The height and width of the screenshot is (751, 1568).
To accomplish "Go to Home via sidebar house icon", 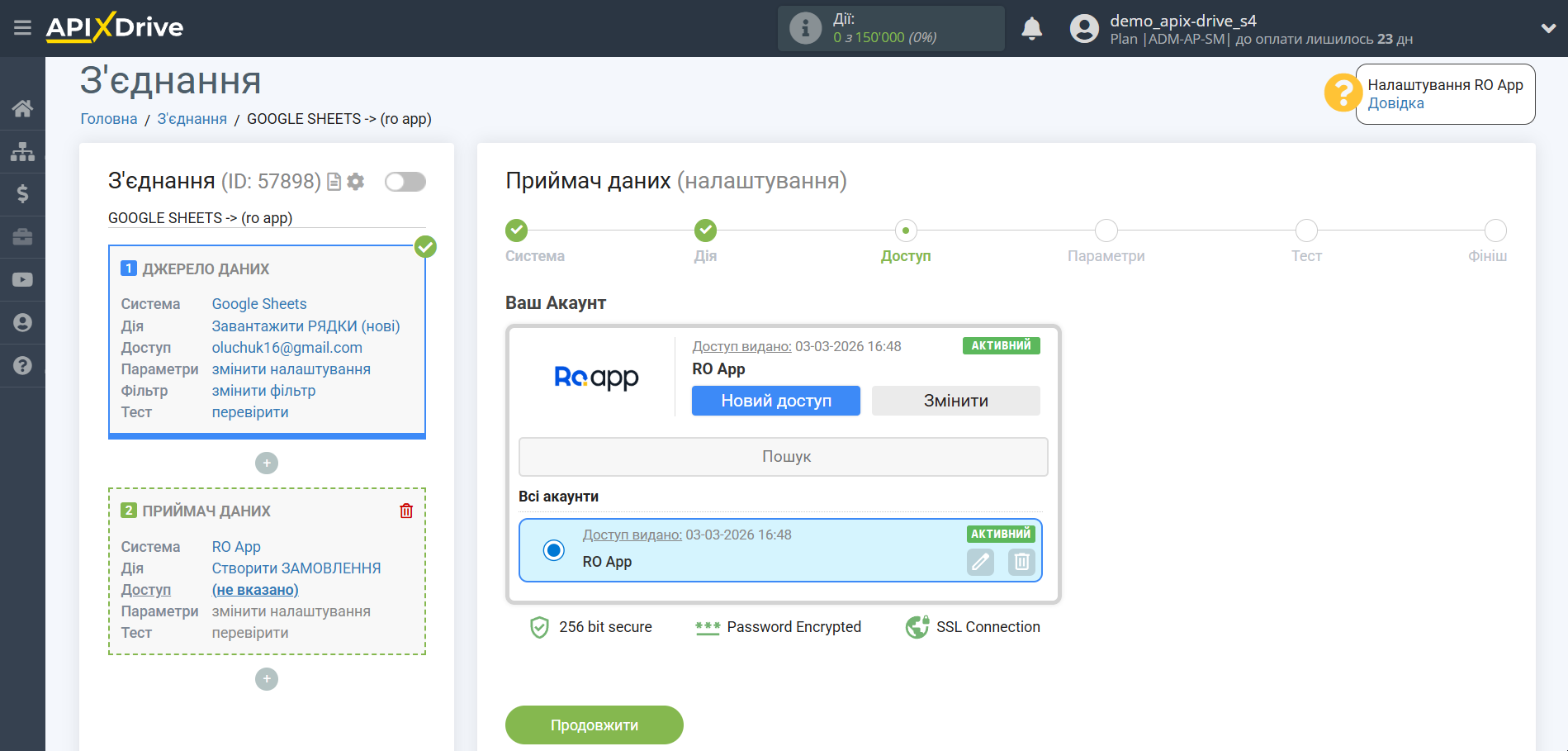I will coord(22,108).
